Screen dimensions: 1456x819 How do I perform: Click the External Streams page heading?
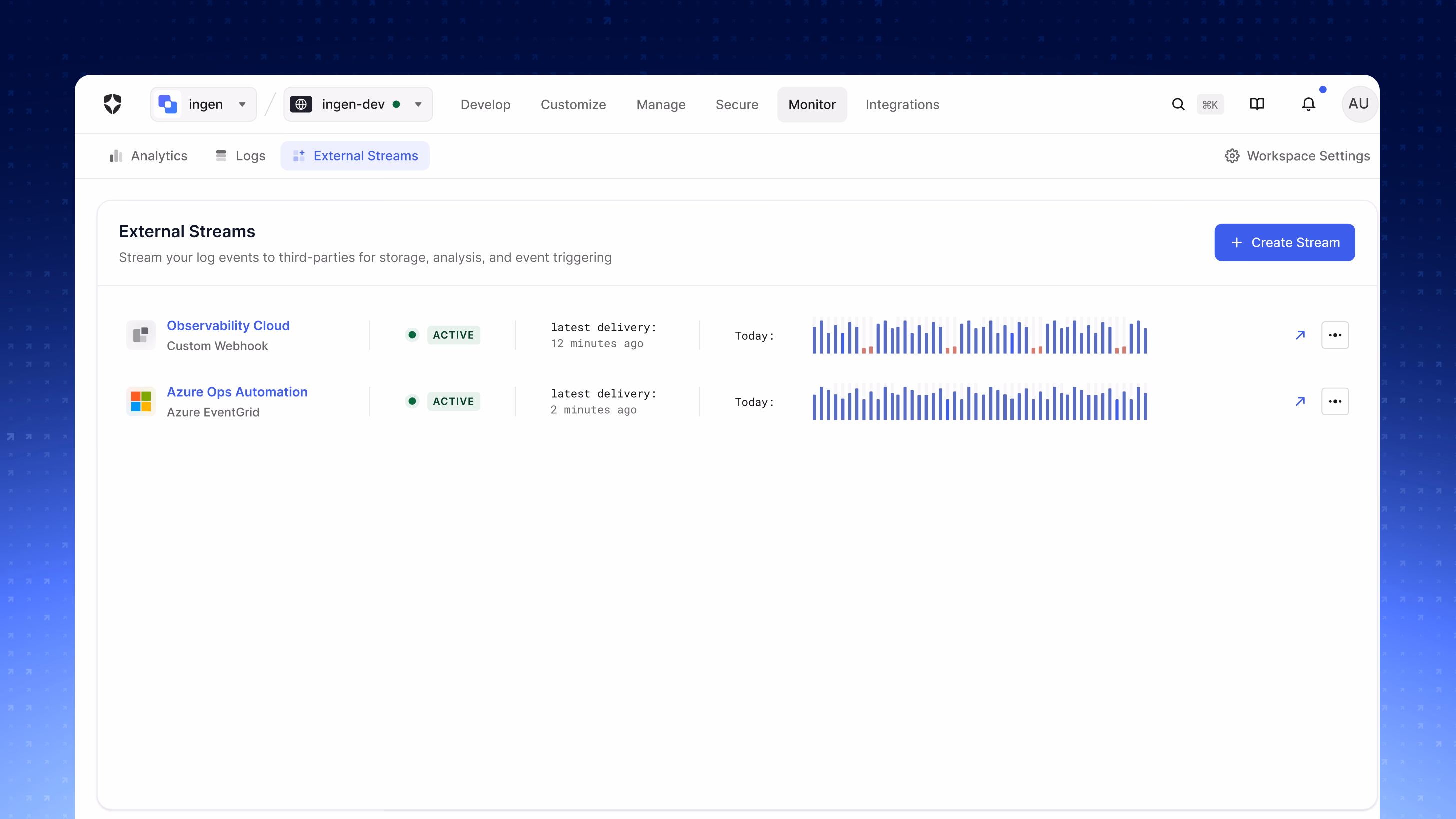point(187,231)
